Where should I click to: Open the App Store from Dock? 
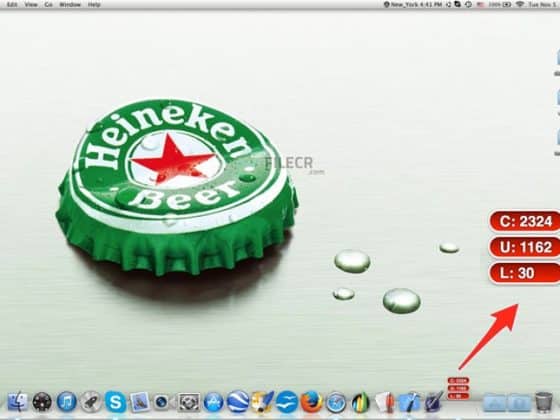click(x=213, y=402)
